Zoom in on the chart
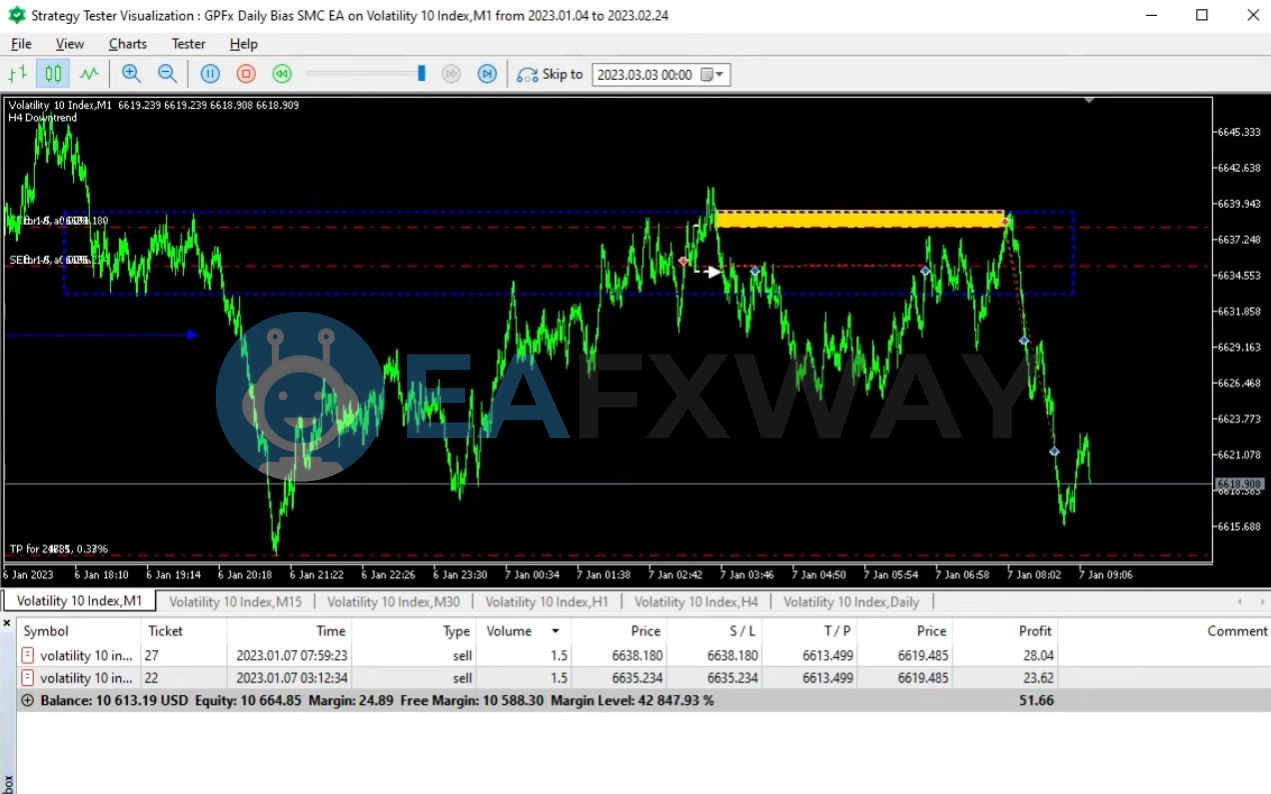This screenshot has width=1271, height=794. 131,73
